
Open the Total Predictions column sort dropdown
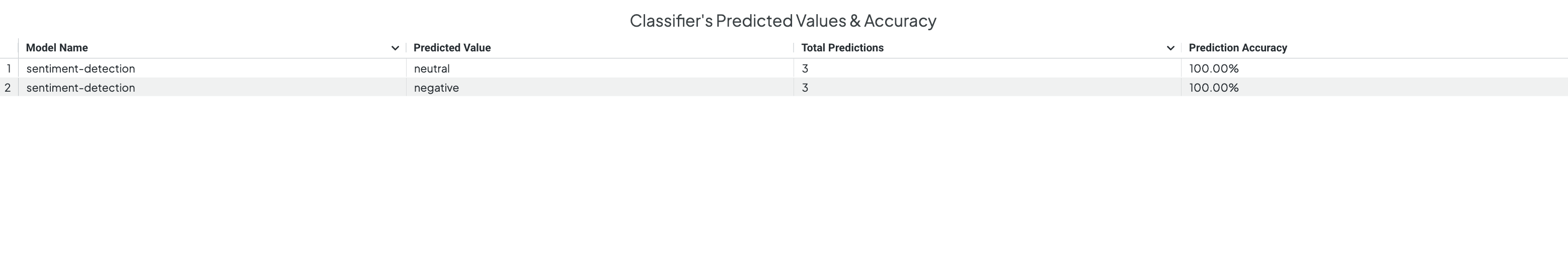point(1170,48)
